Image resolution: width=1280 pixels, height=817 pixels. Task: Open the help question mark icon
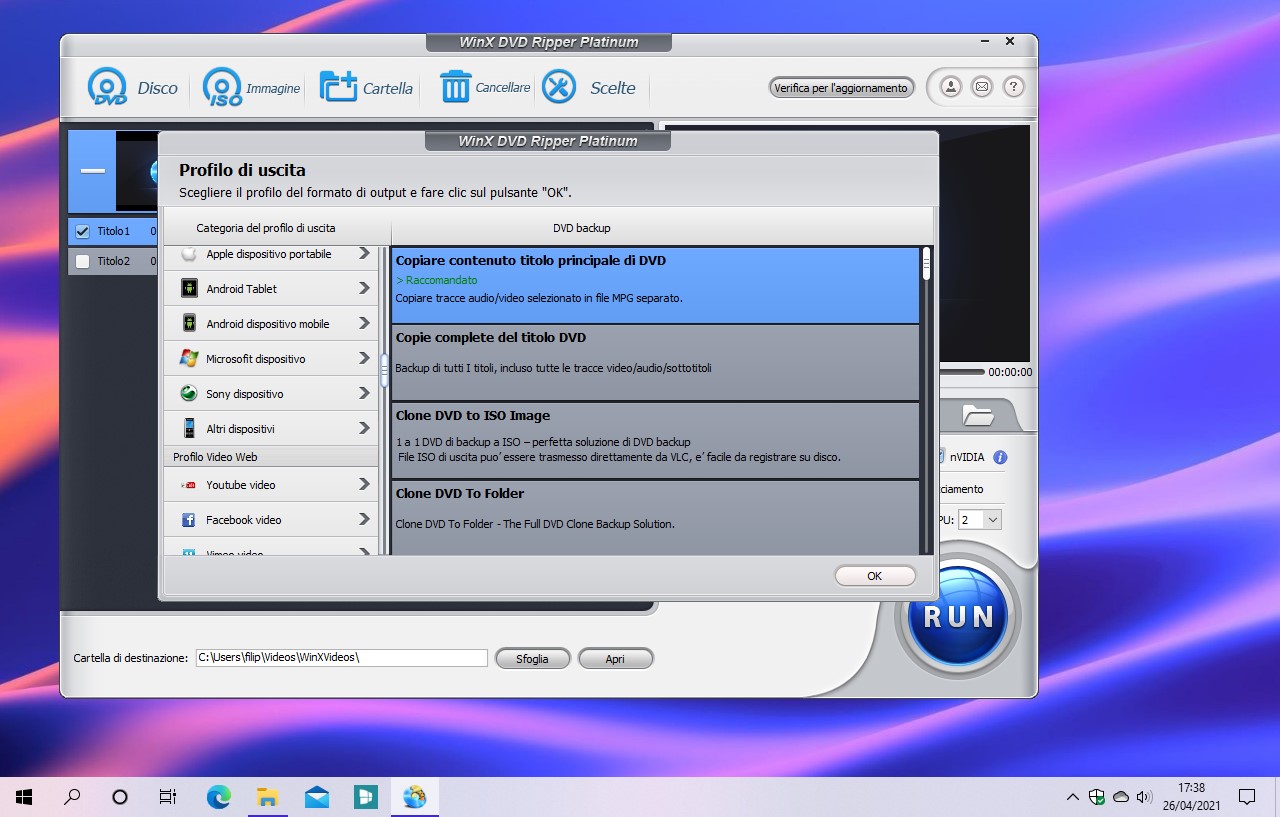point(1013,87)
